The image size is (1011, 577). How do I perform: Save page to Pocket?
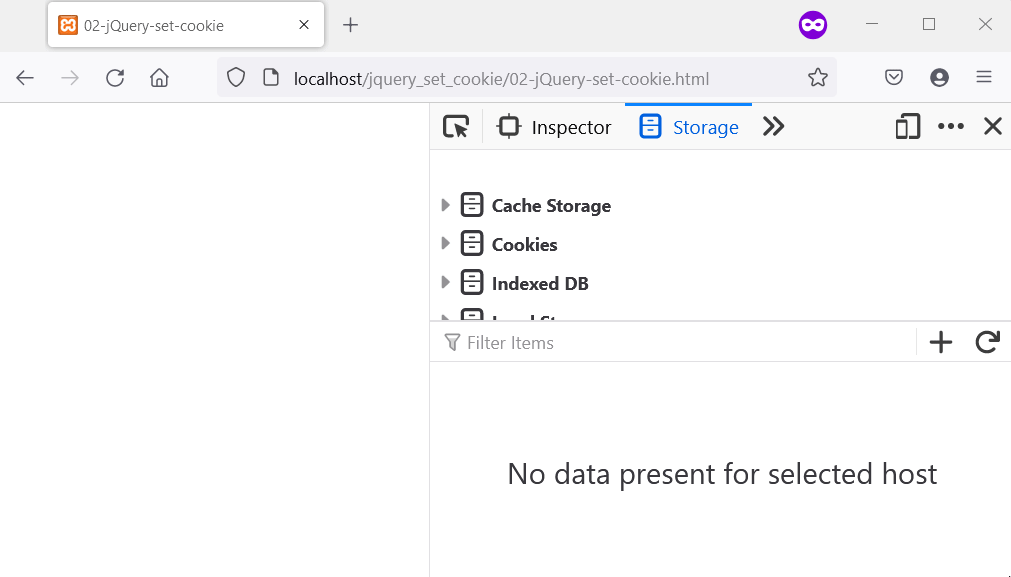(x=894, y=78)
